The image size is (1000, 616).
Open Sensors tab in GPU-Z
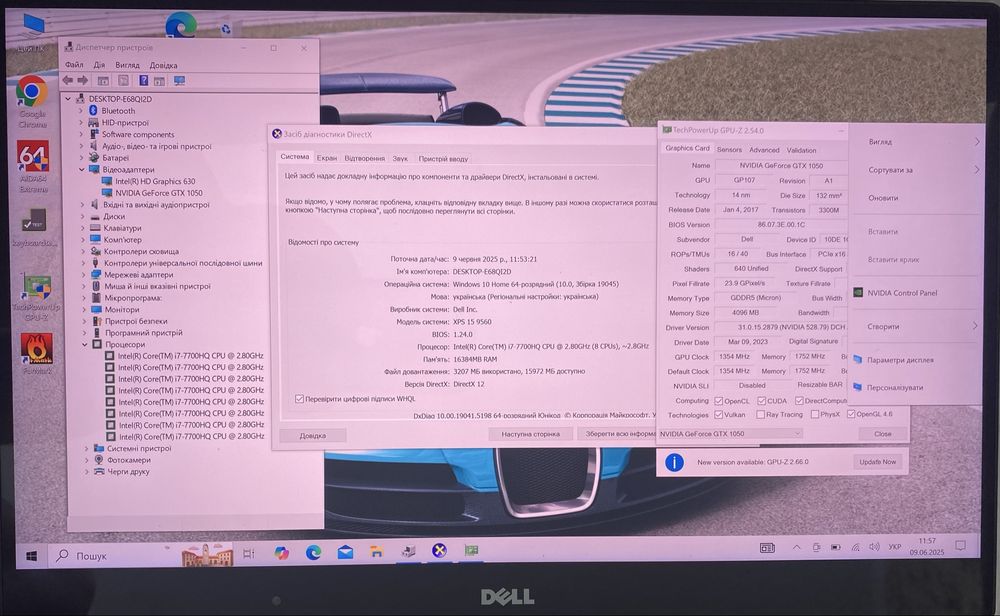[729, 150]
